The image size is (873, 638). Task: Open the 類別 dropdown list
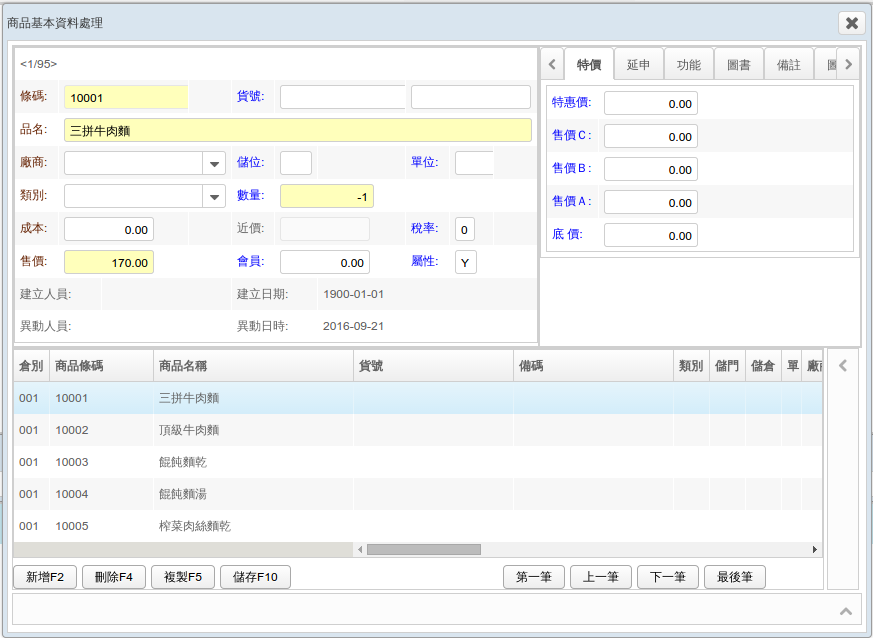point(214,197)
